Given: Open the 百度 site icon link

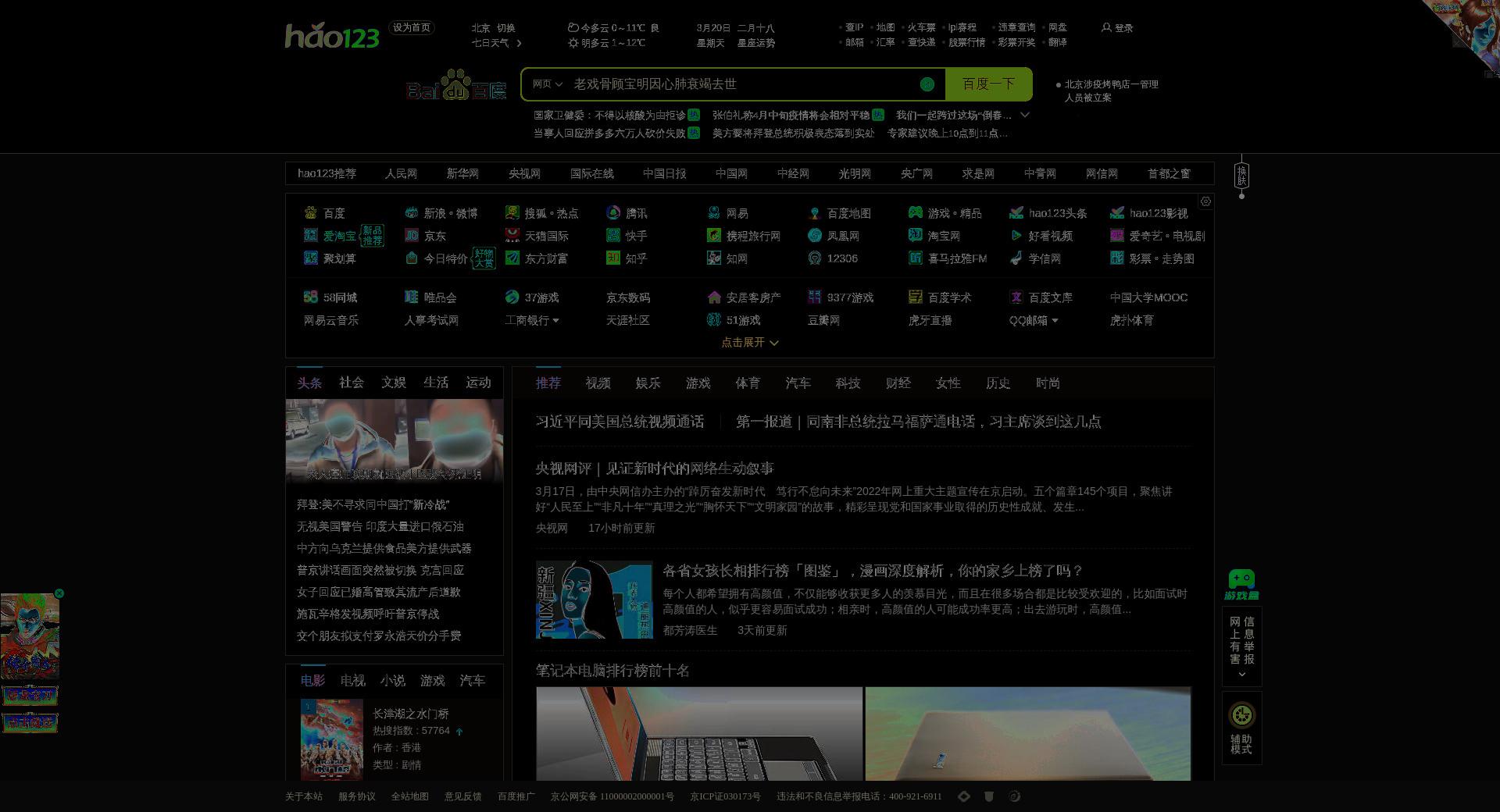Looking at the screenshot, I should coord(310,212).
